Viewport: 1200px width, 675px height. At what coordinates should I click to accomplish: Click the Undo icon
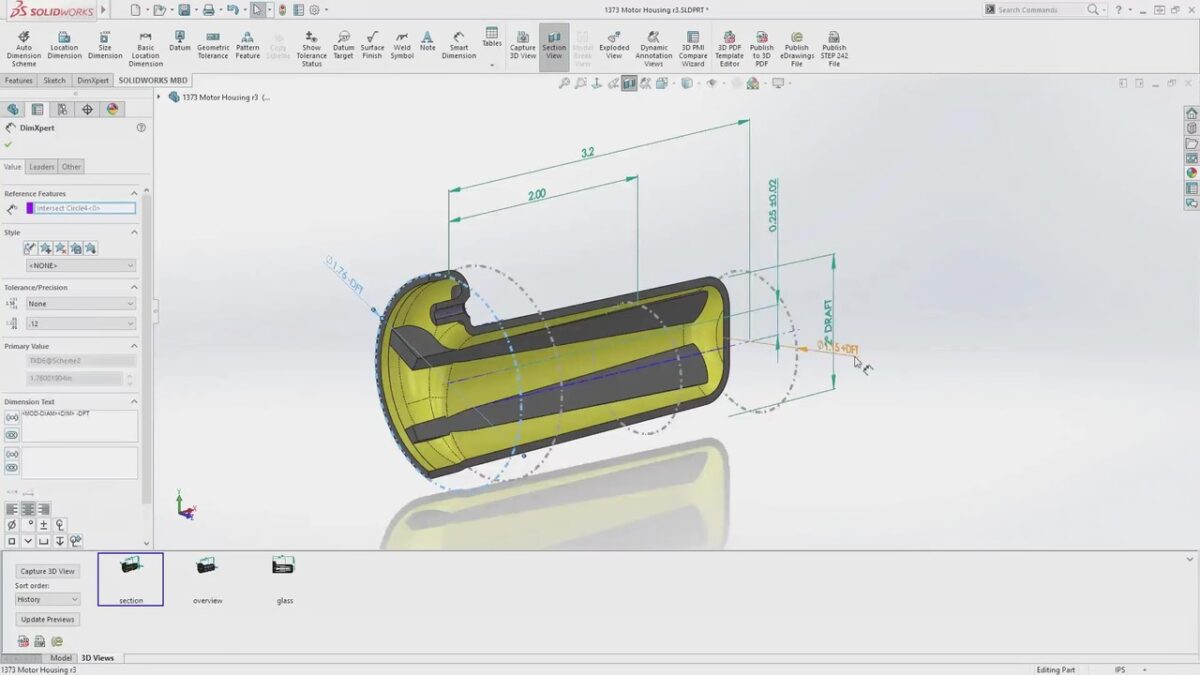click(233, 10)
